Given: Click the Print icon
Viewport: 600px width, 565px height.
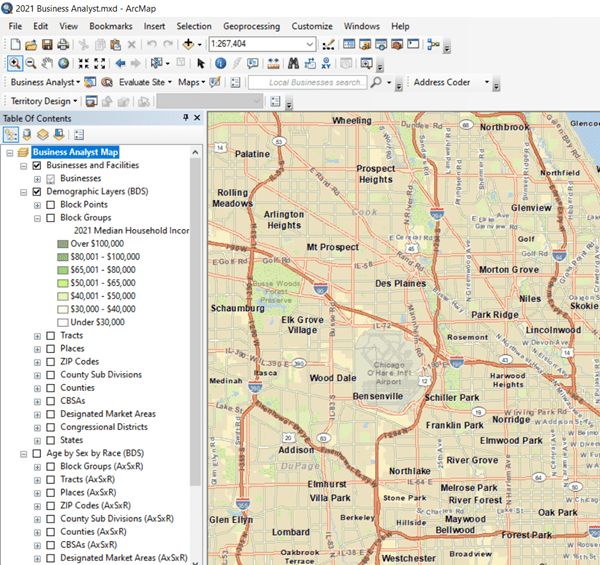Looking at the screenshot, I should [x=63, y=44].
